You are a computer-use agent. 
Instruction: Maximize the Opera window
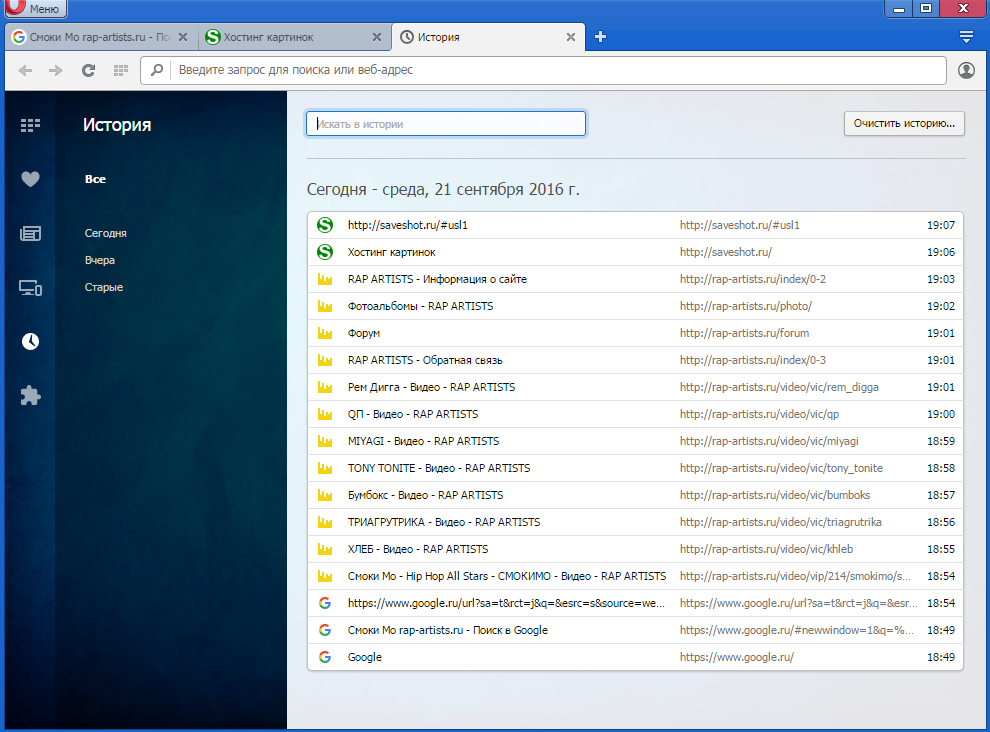(x=926, y=8)
